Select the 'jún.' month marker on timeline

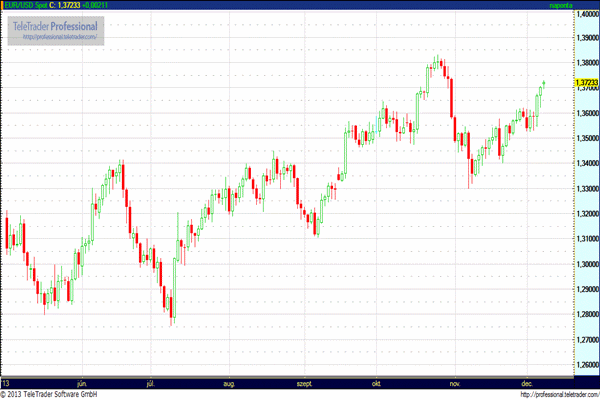coord(82,384)
